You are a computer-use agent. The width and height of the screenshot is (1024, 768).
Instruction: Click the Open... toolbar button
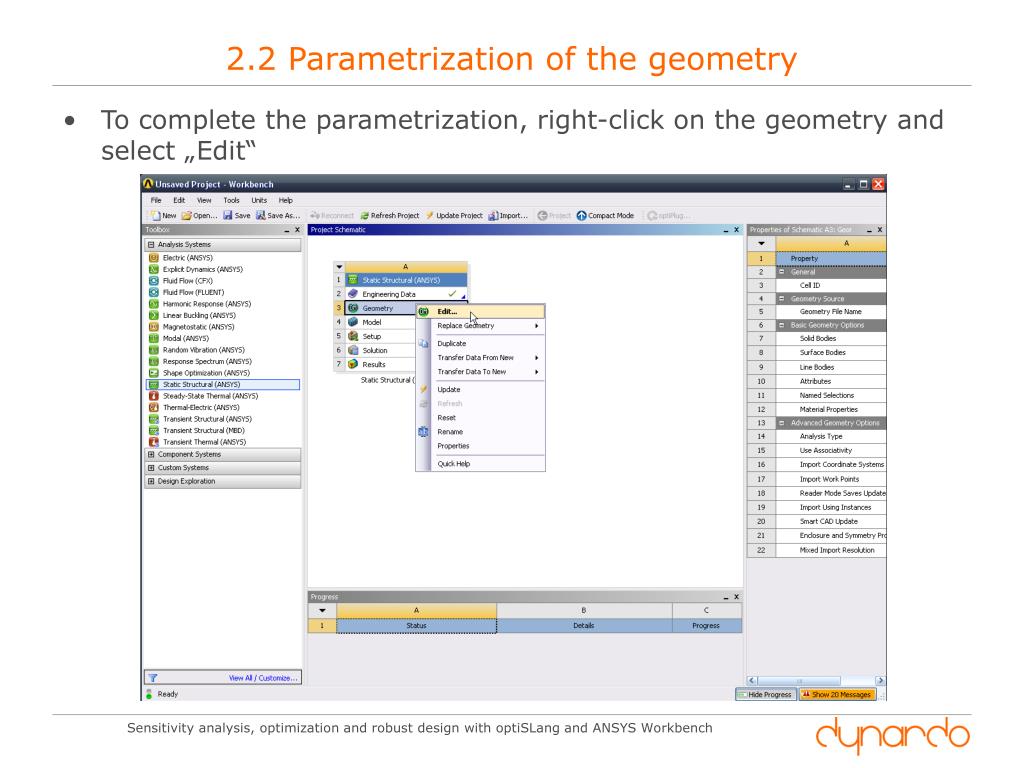tap(199, 216)
